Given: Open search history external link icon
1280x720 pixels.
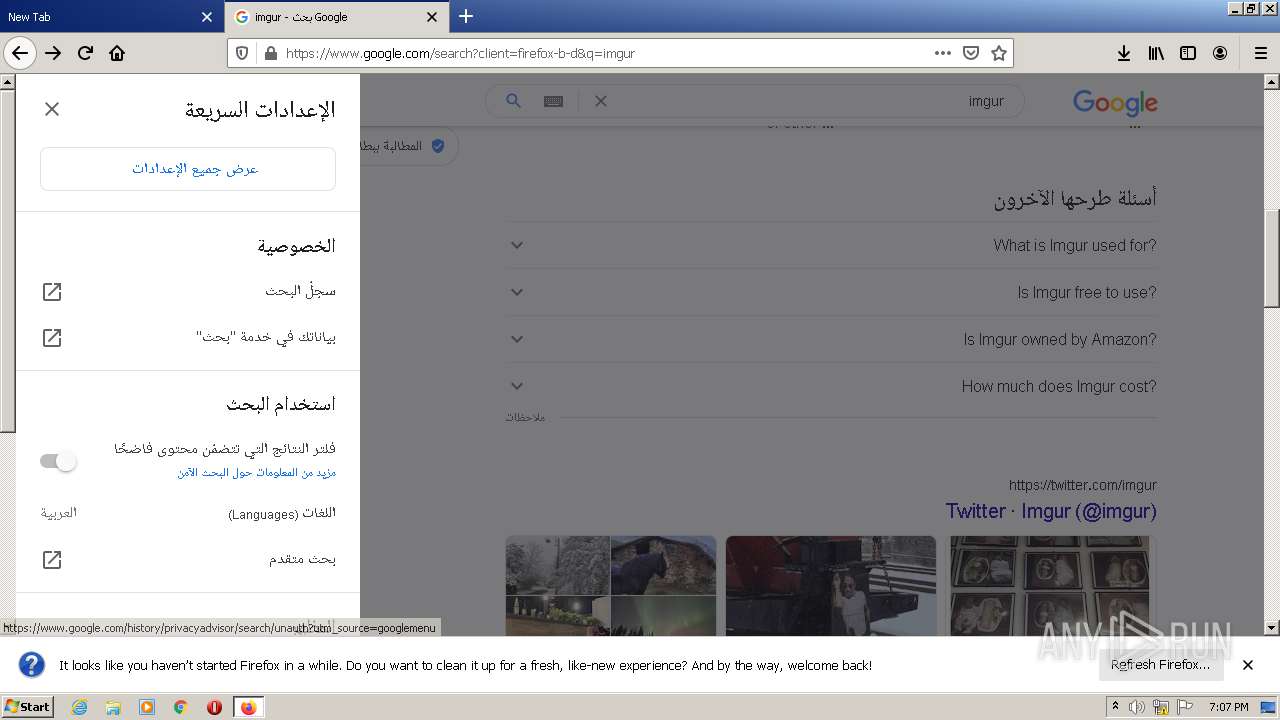Looking at the screenshot, I should (52, 291).
